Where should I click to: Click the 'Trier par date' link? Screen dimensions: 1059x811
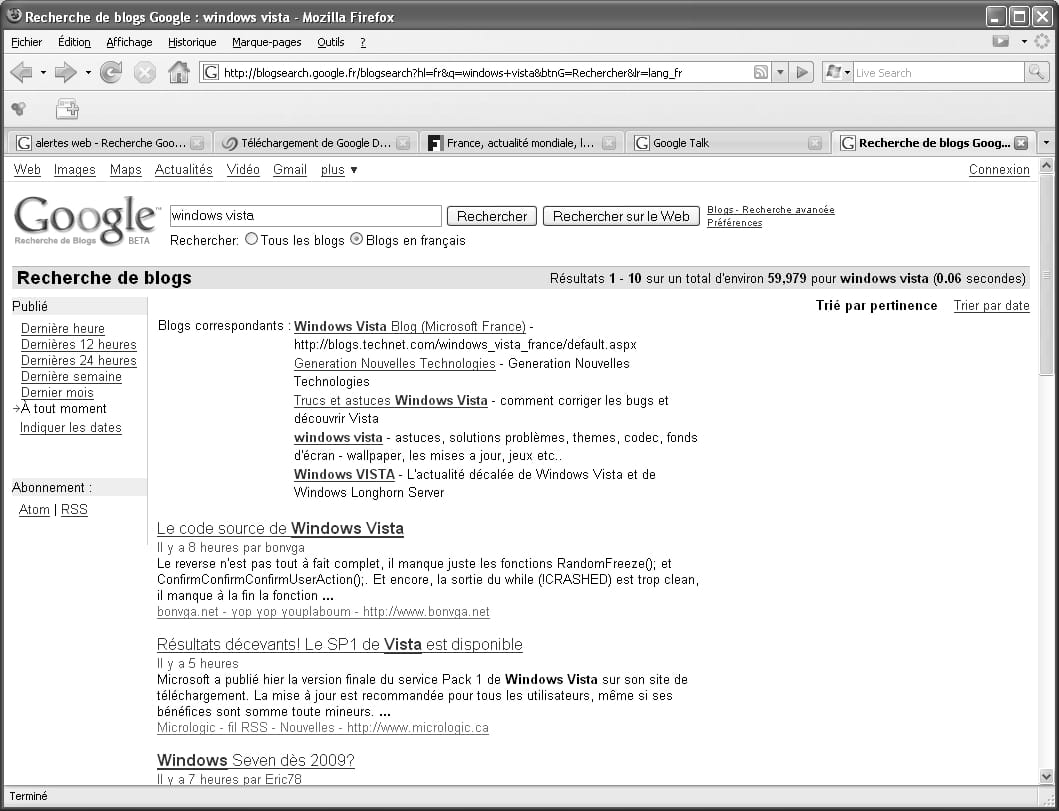[991, 306]
